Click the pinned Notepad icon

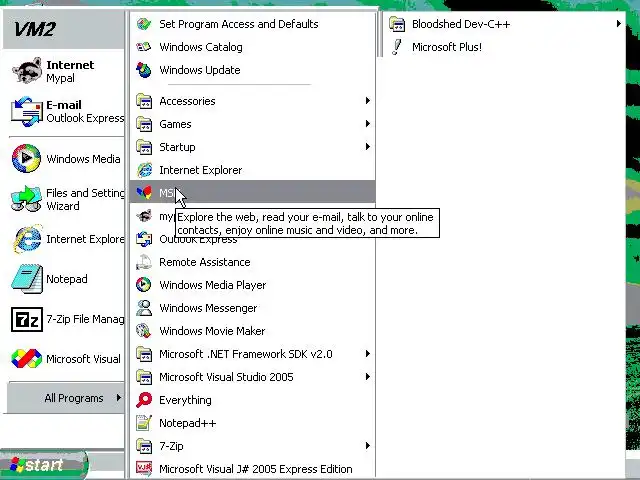[x=27, y=279]
